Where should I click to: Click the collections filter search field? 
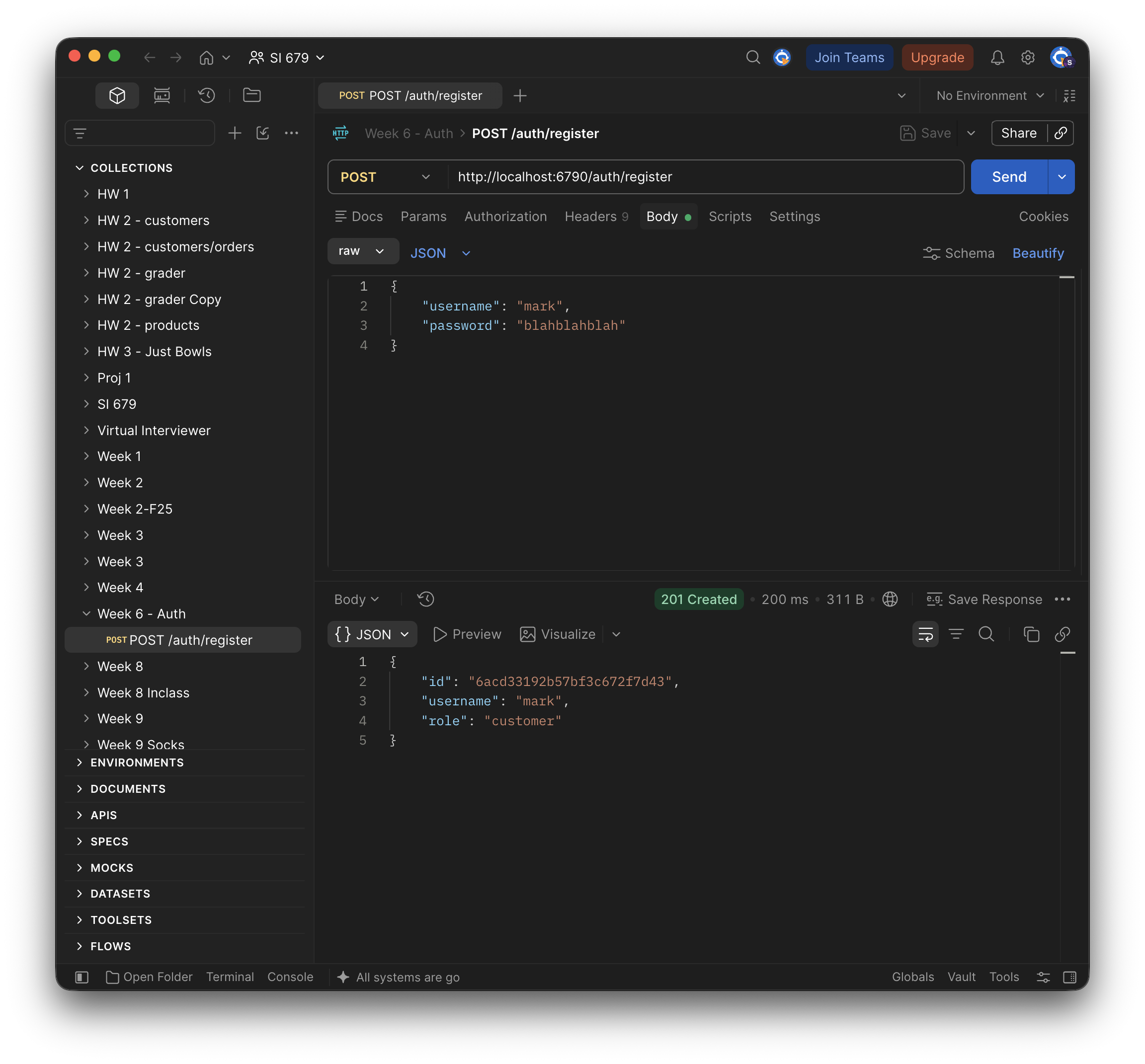coord(140,134)
